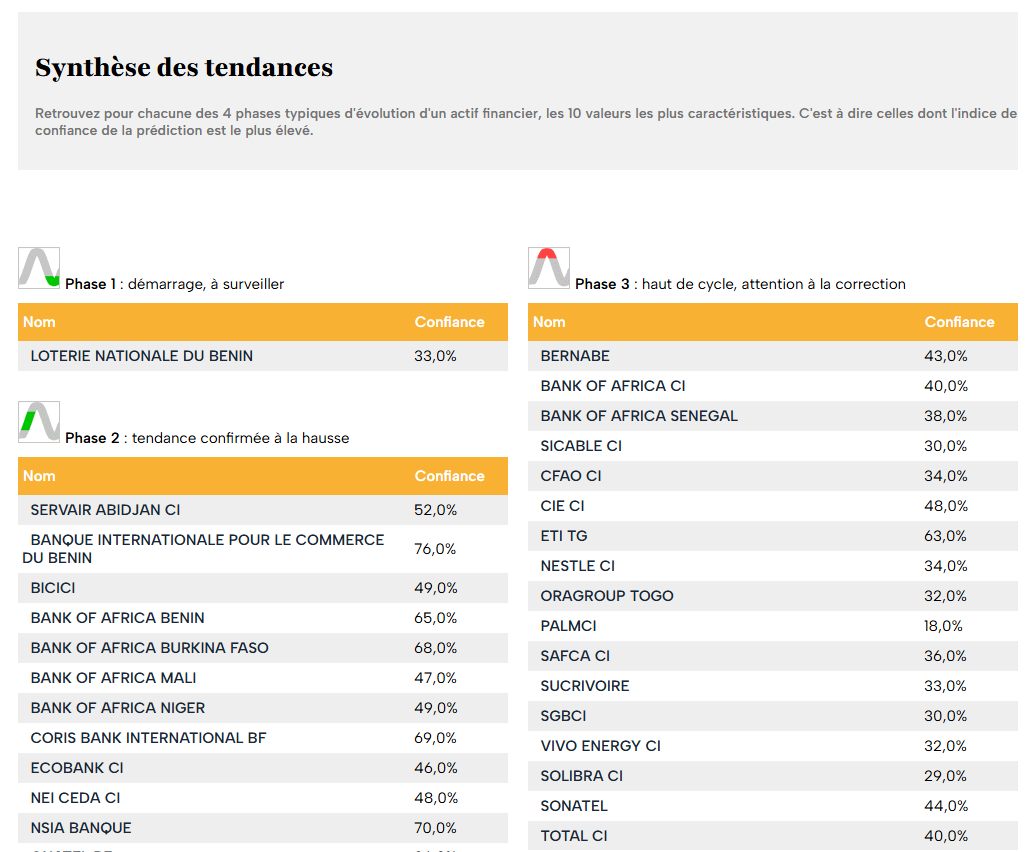This screenshot has height=852, width=1033.
Task: Click the Phase 2 green uptrend icon
Action: coord(39,422)
